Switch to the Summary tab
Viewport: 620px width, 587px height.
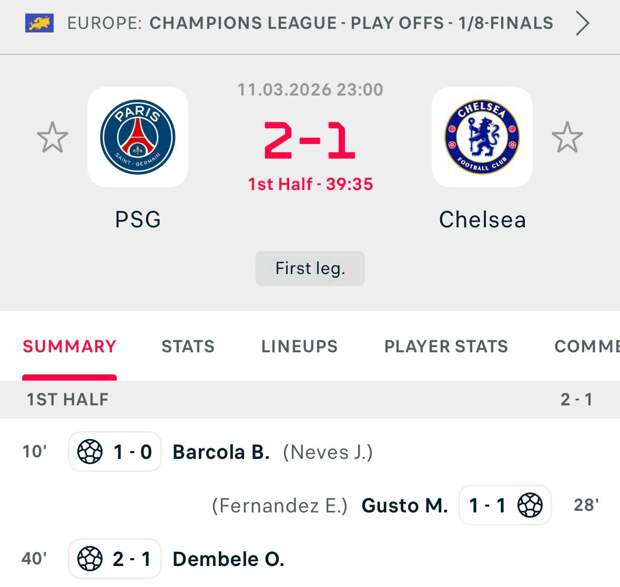click(69, 347)
